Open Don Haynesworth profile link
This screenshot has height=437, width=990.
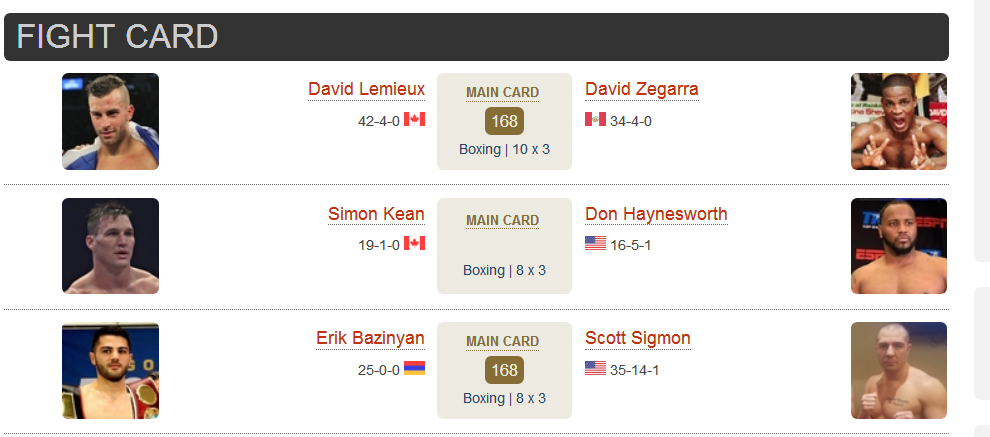(656, 214)
